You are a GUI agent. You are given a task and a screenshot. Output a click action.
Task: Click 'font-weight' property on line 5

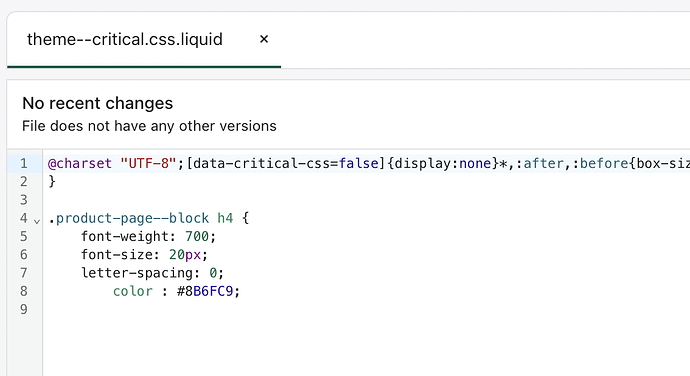point(125,236)
